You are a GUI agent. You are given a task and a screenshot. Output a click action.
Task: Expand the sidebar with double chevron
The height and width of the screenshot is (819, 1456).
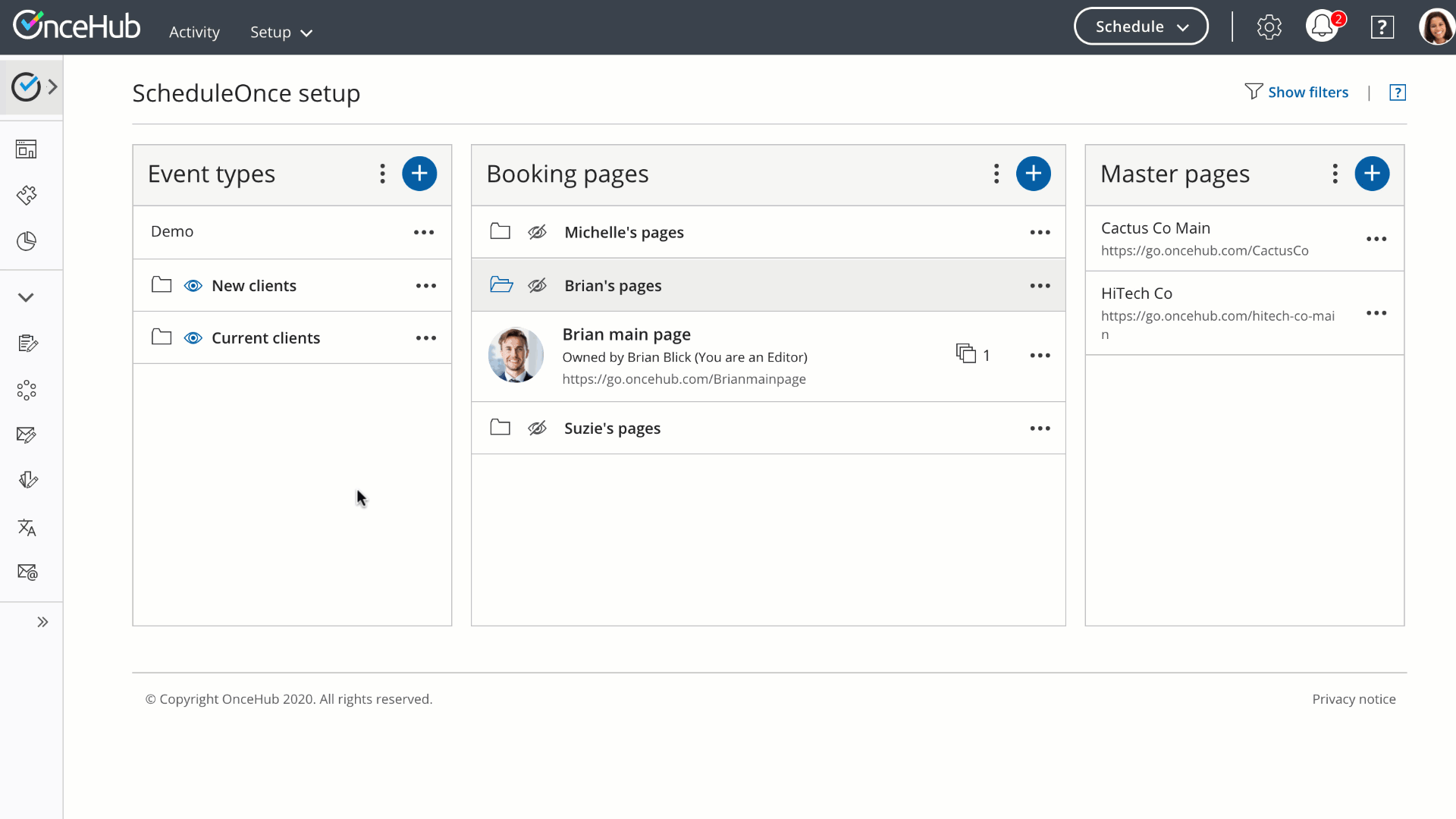pyautogui.click(x=42, y=622)
